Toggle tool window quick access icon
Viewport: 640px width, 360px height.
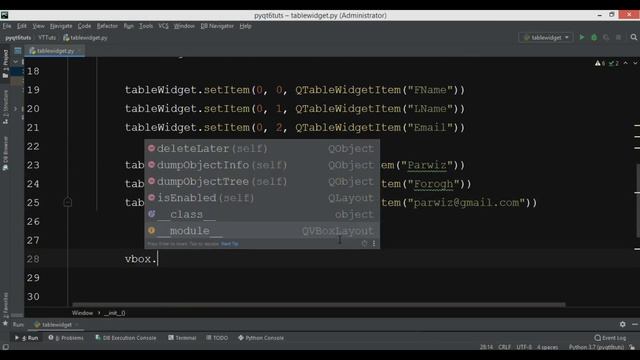coord(5,347)
